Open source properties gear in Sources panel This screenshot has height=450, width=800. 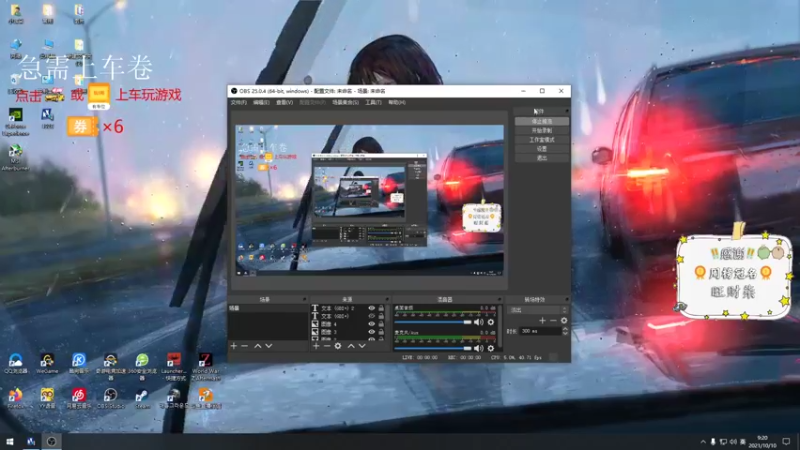tap(338, 346)
